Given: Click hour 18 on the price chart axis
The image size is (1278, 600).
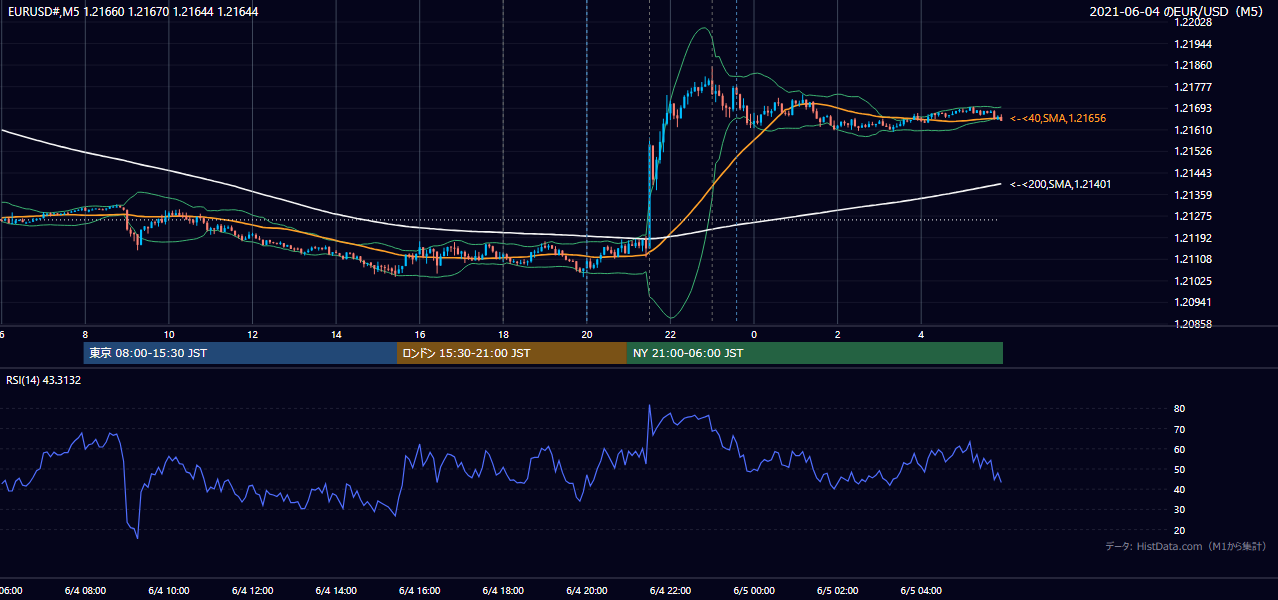Looking at the screenshot, I should (x=503, y=334).
